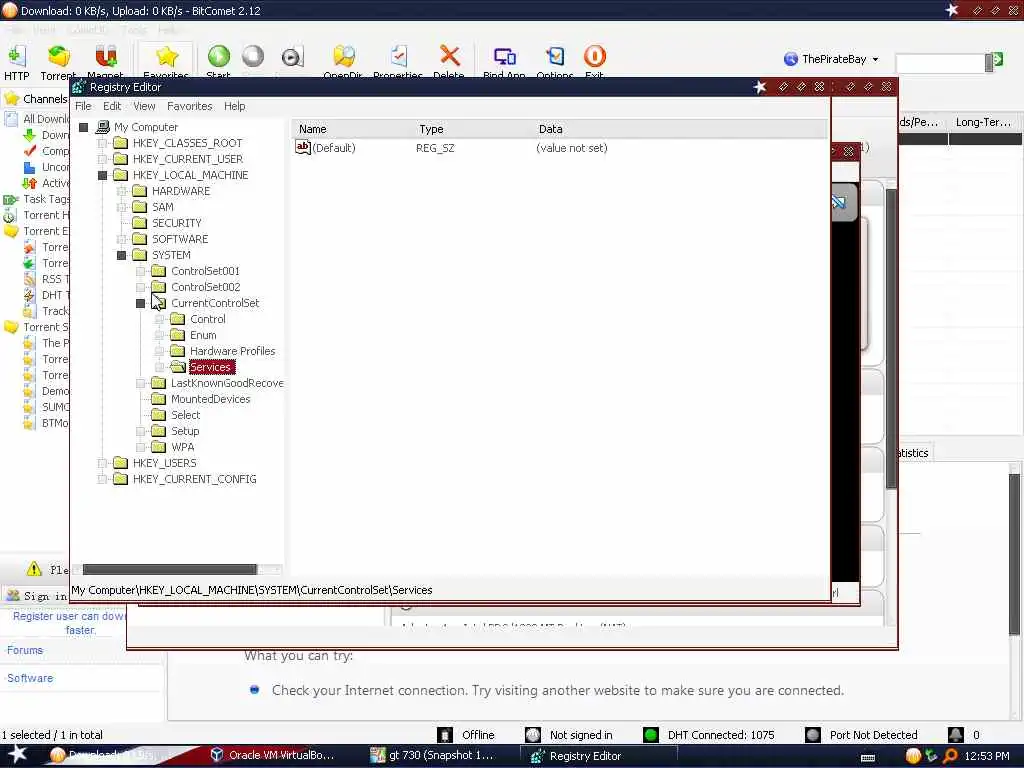Image resolution: width=1024 pixels, height=768 pixels.
Task: Open the View menu in Registry Editor
Action: tap(144, 106)
